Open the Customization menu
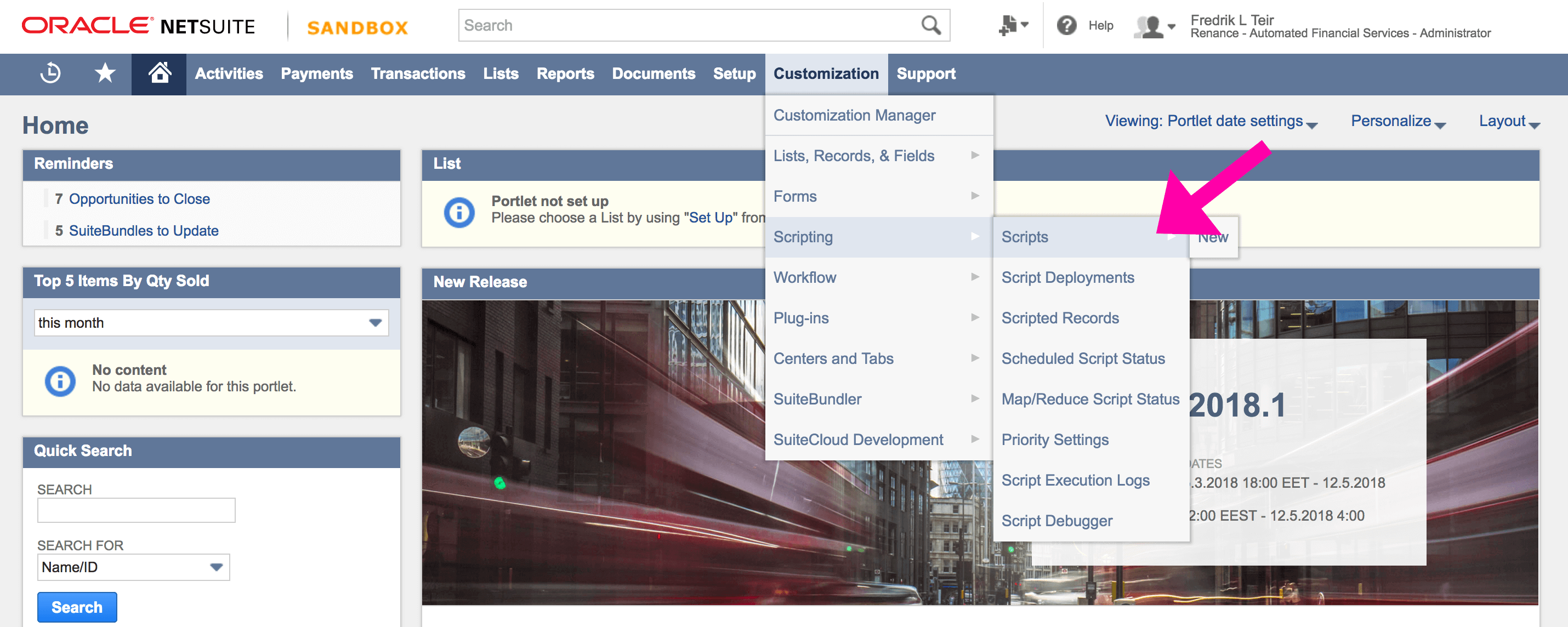1568x627 pixels. tap(826, 73)
